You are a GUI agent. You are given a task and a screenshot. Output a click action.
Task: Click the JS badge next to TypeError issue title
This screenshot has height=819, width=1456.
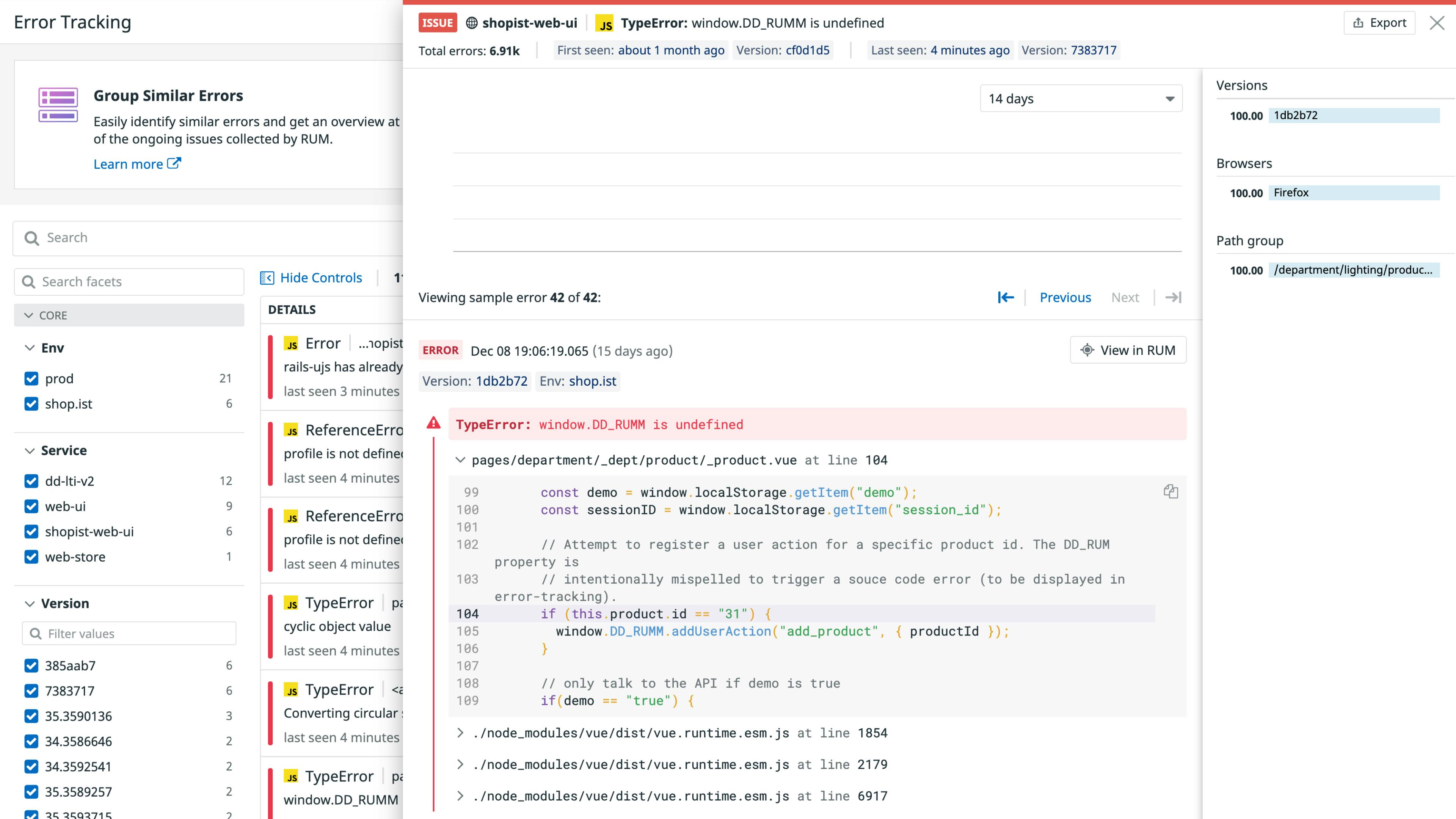pyautogui.click(x=604, y=23)
